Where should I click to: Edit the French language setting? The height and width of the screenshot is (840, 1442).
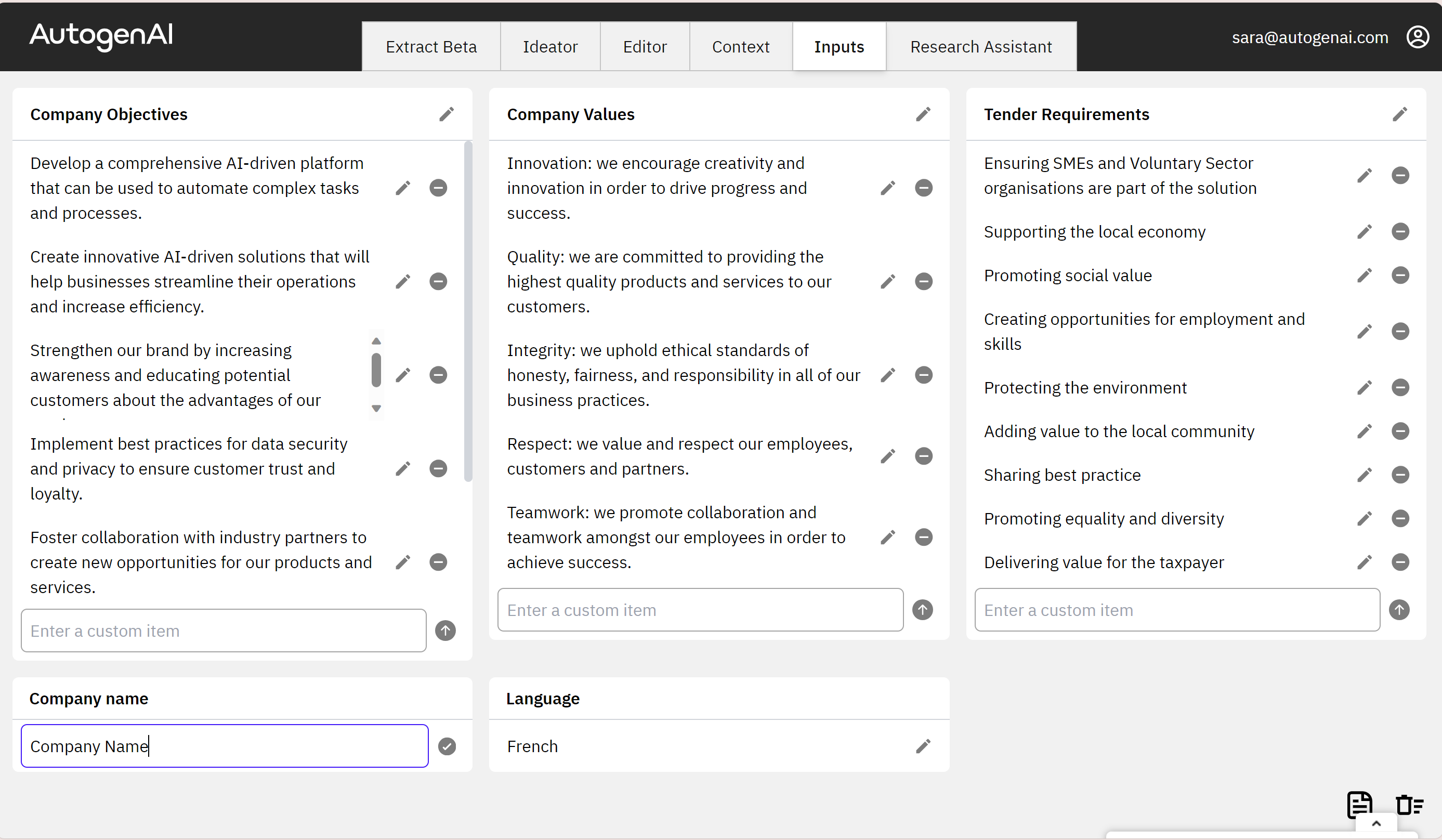923,746
